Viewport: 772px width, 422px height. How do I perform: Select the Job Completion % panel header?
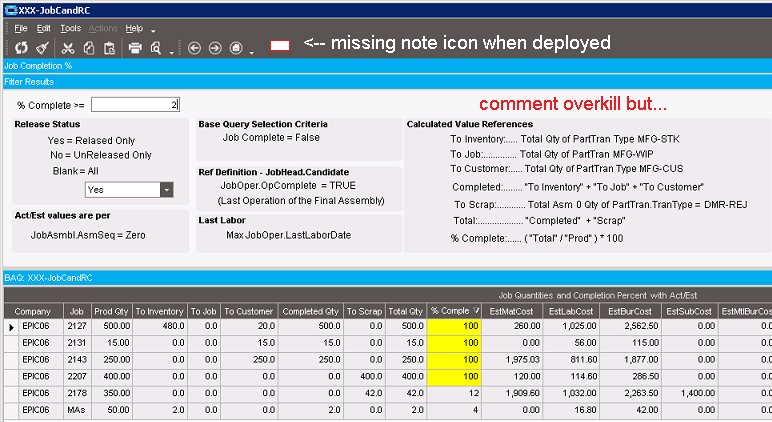387,66
